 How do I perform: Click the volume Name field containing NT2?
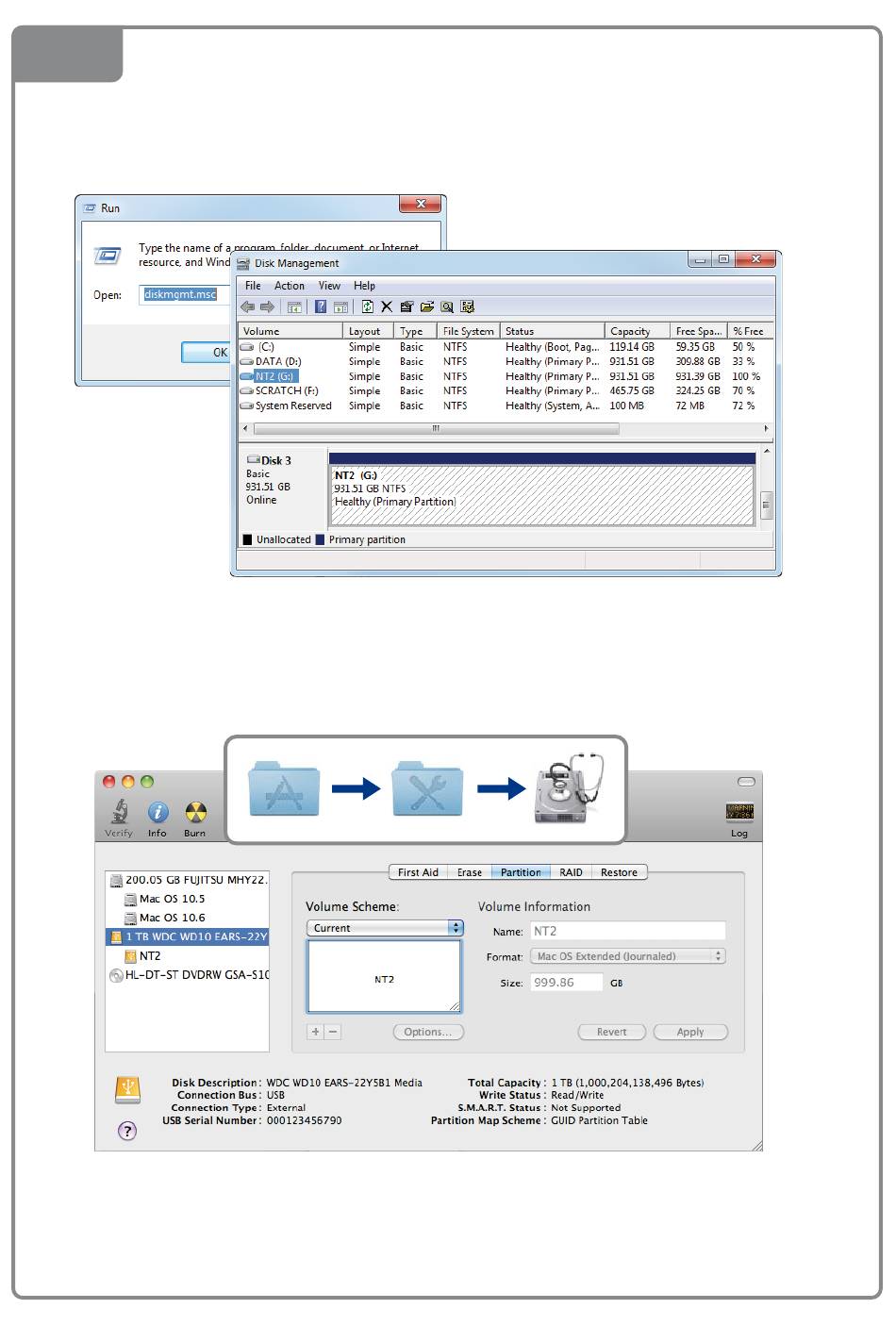click(x=627, y=931)
